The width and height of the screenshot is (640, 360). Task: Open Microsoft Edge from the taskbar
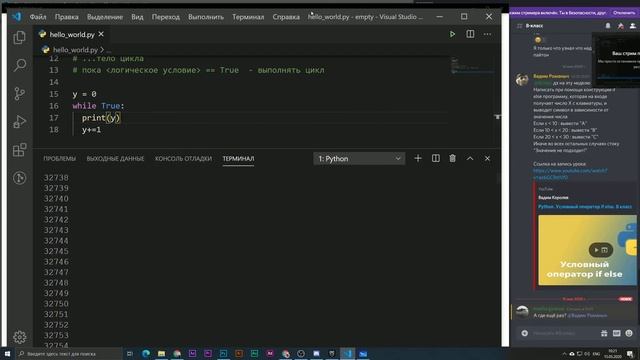tap(146, 353)
